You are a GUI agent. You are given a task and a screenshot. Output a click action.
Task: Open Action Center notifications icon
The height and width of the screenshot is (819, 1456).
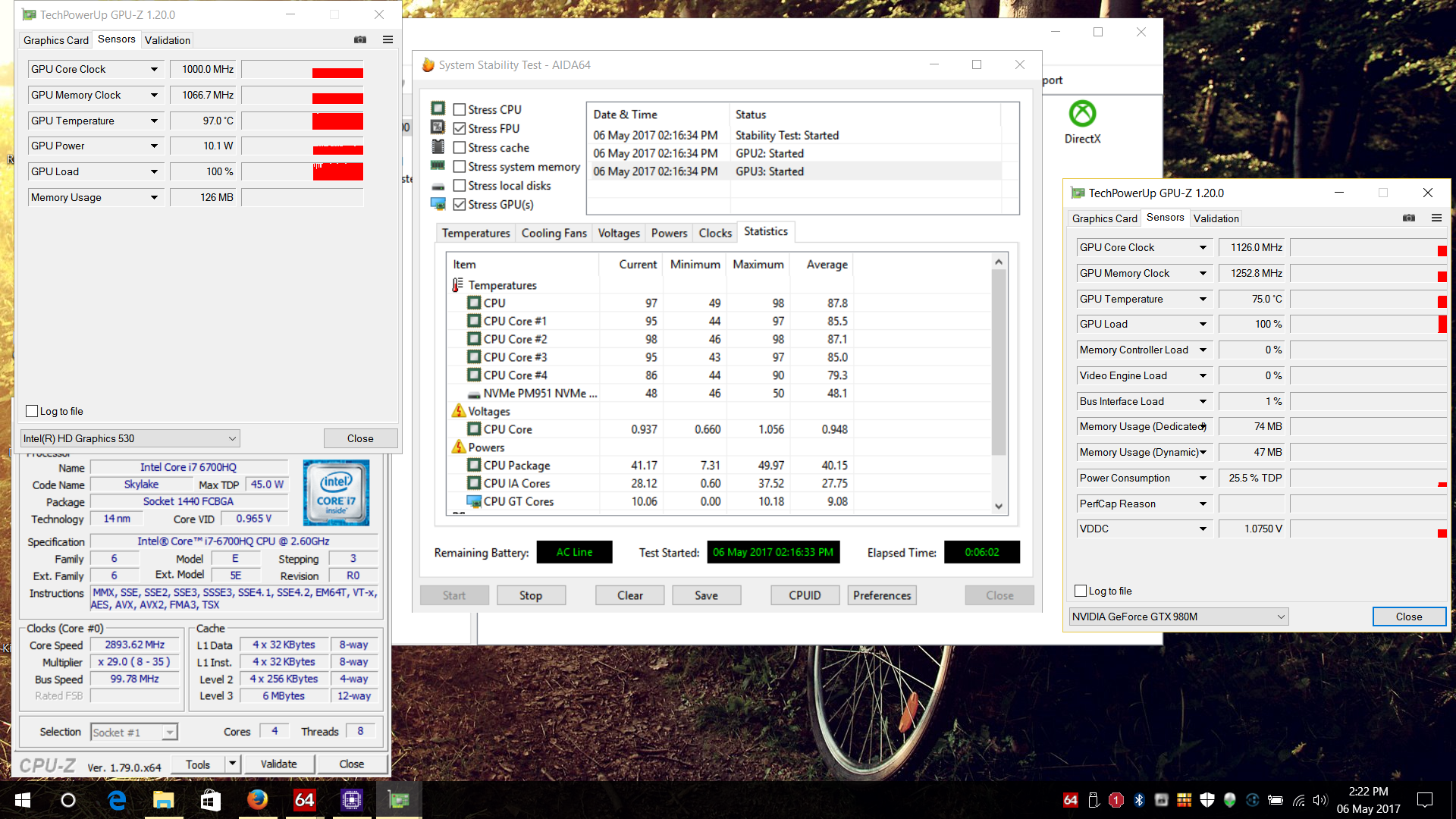coord(1425,800)
